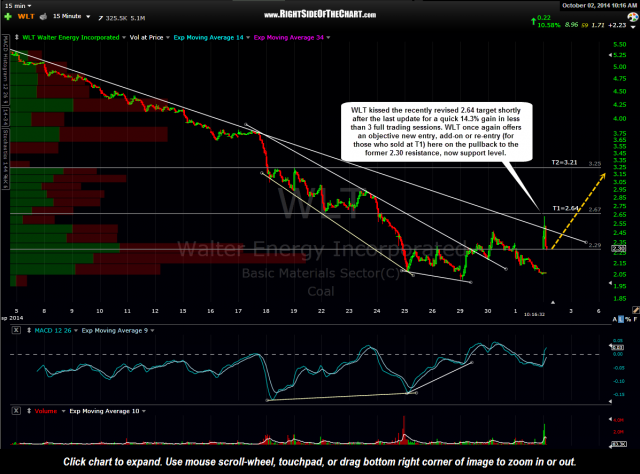640x474 pixels.
Task: Click the small triangle marker above time axis
Action: pyautogui.click(x=553, y=303)
